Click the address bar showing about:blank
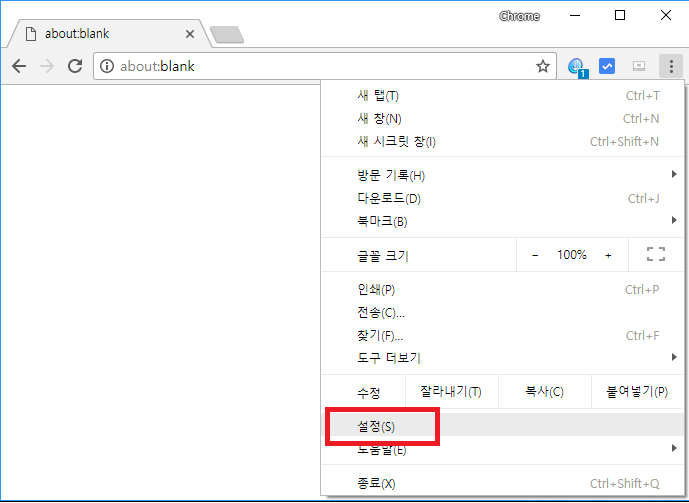Viewport: 689px width, 503px height. [325, 66]
